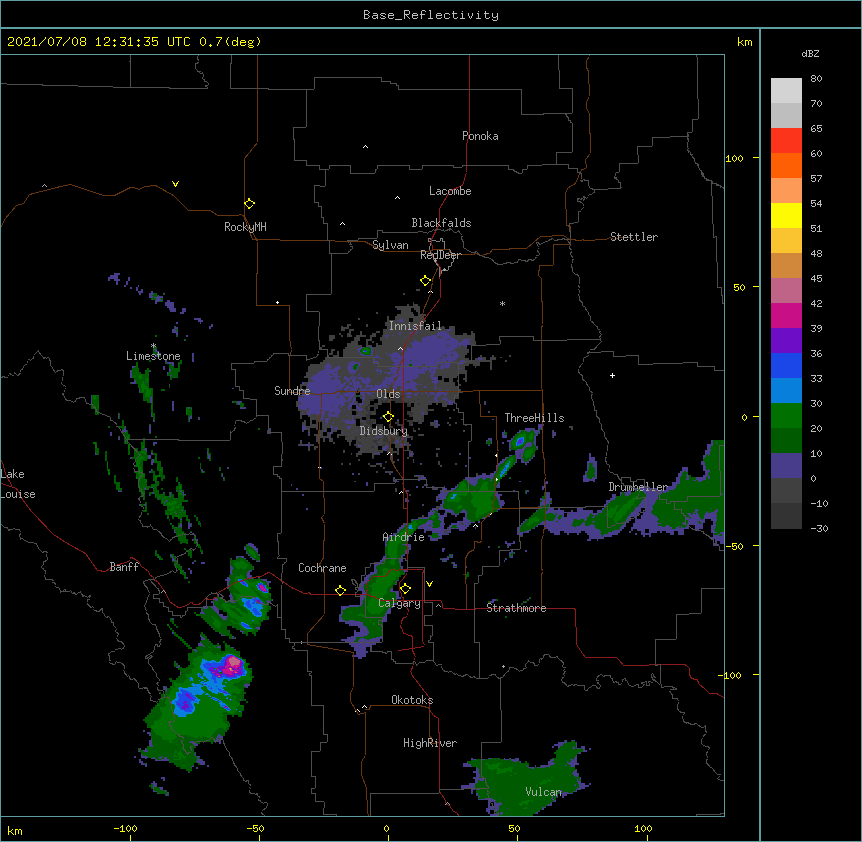Click the Olds town label

coord(388,394)
